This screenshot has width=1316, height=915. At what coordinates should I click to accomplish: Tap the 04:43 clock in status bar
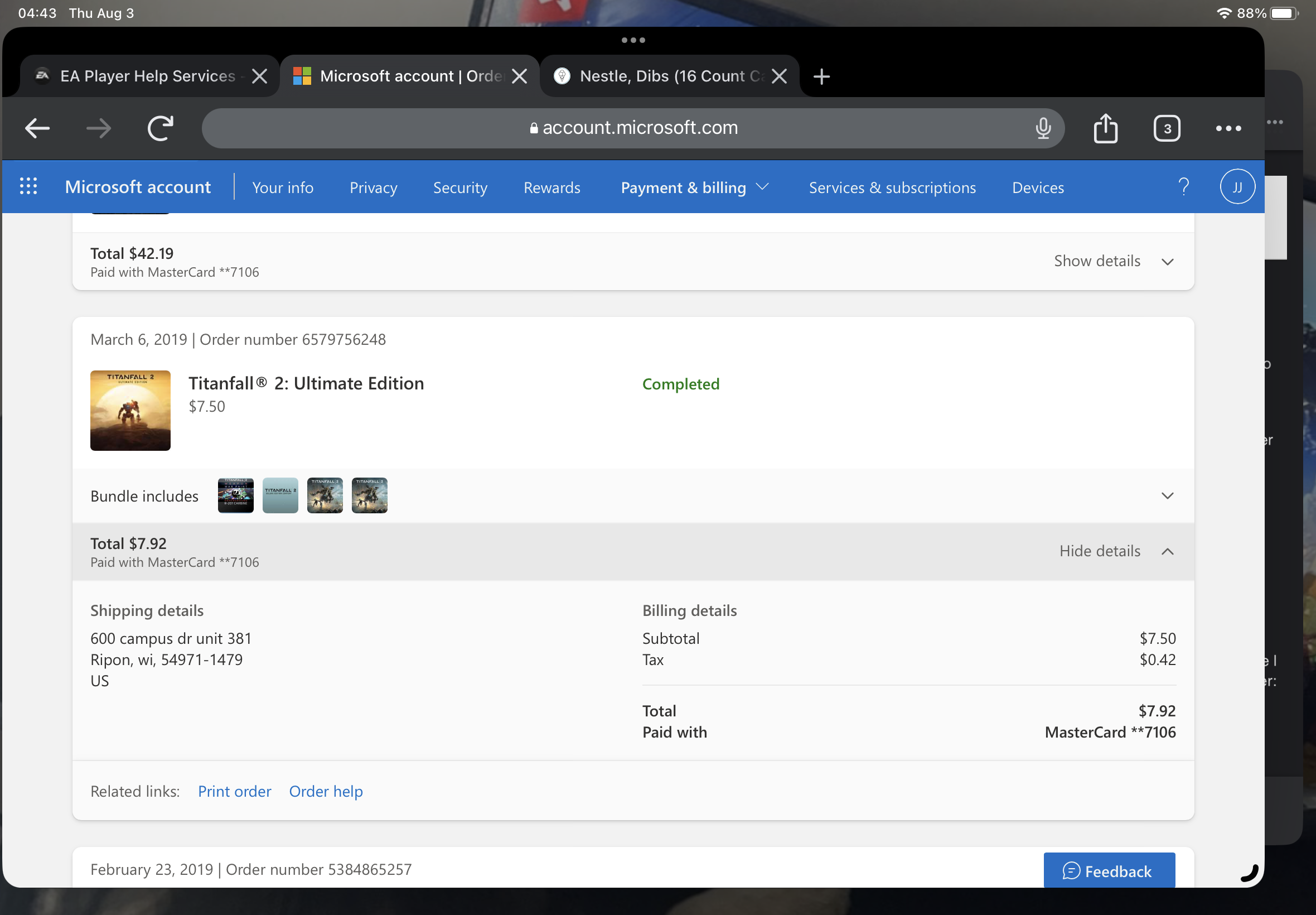pyautogui.click(x=37, y=13)
